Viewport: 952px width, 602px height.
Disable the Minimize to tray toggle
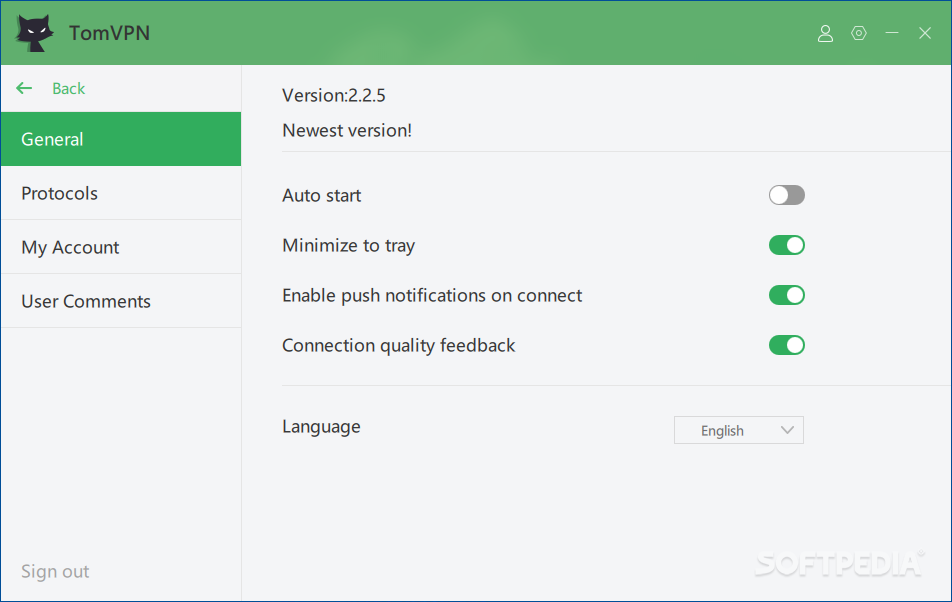pyautogui.click(x=787, y=245)
